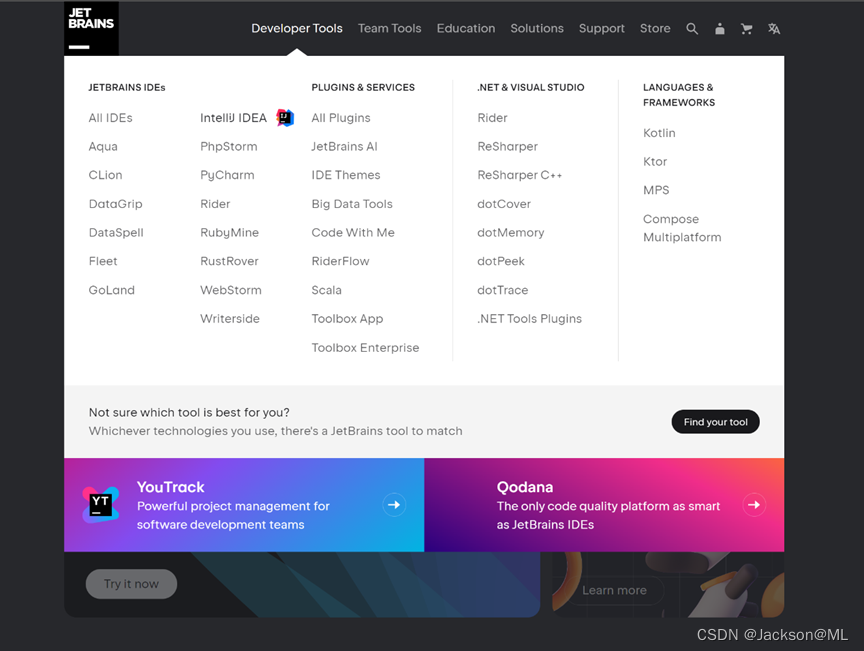Click the YouTrack YT logo icon
The height and width of the screenshot is (651, 864).
point(101,504)
